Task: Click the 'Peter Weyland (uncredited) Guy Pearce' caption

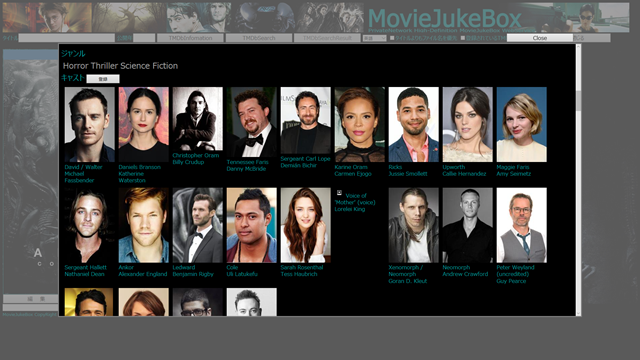Action: pyautogui.click(x=516, y=274)
